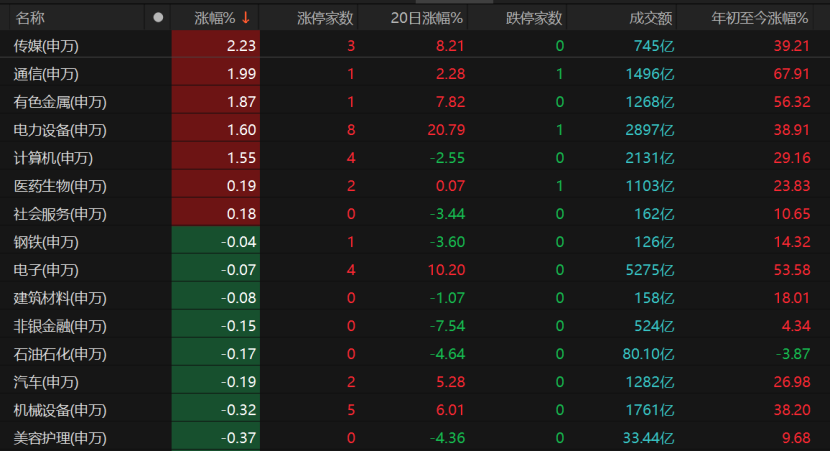Open the 通信(申万) sector row

415,74
